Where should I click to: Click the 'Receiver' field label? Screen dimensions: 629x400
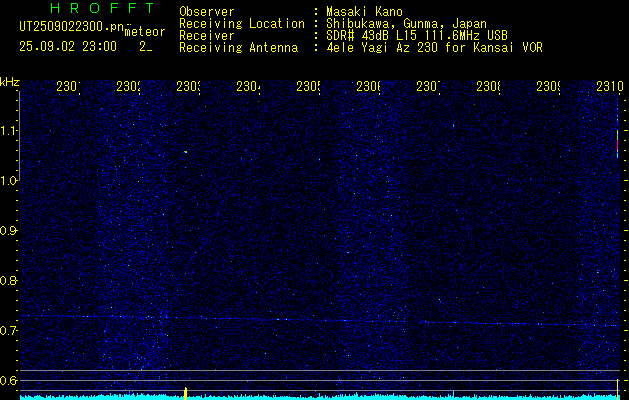click(207, 36)
